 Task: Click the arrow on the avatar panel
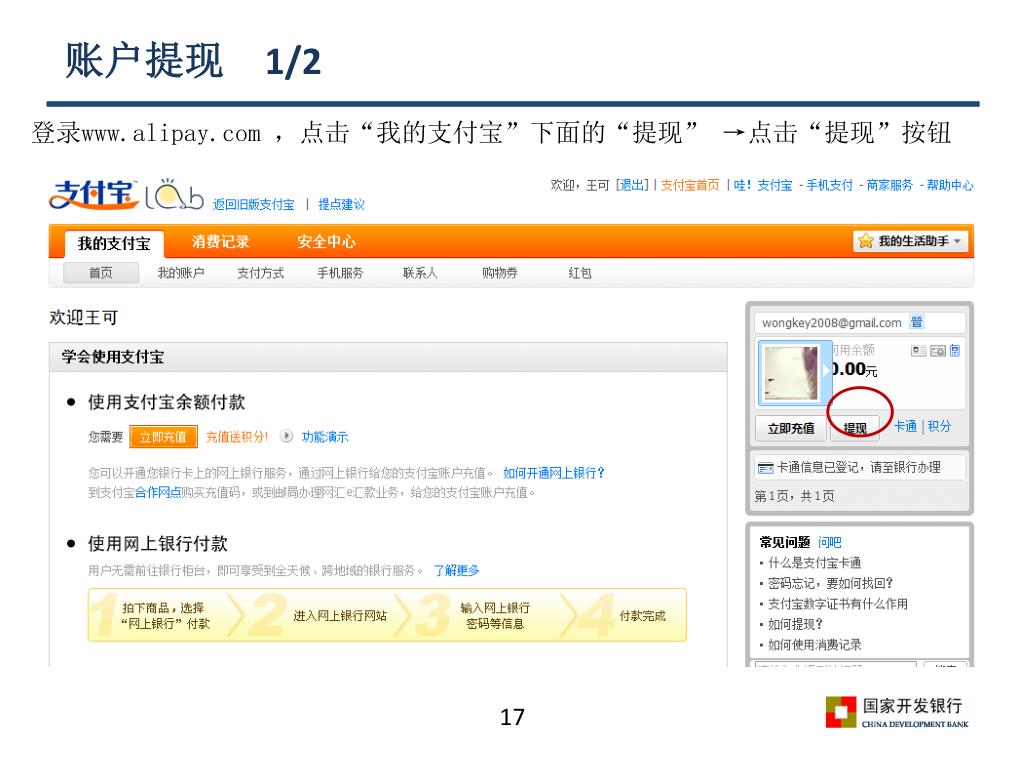(x=826, y=370)
